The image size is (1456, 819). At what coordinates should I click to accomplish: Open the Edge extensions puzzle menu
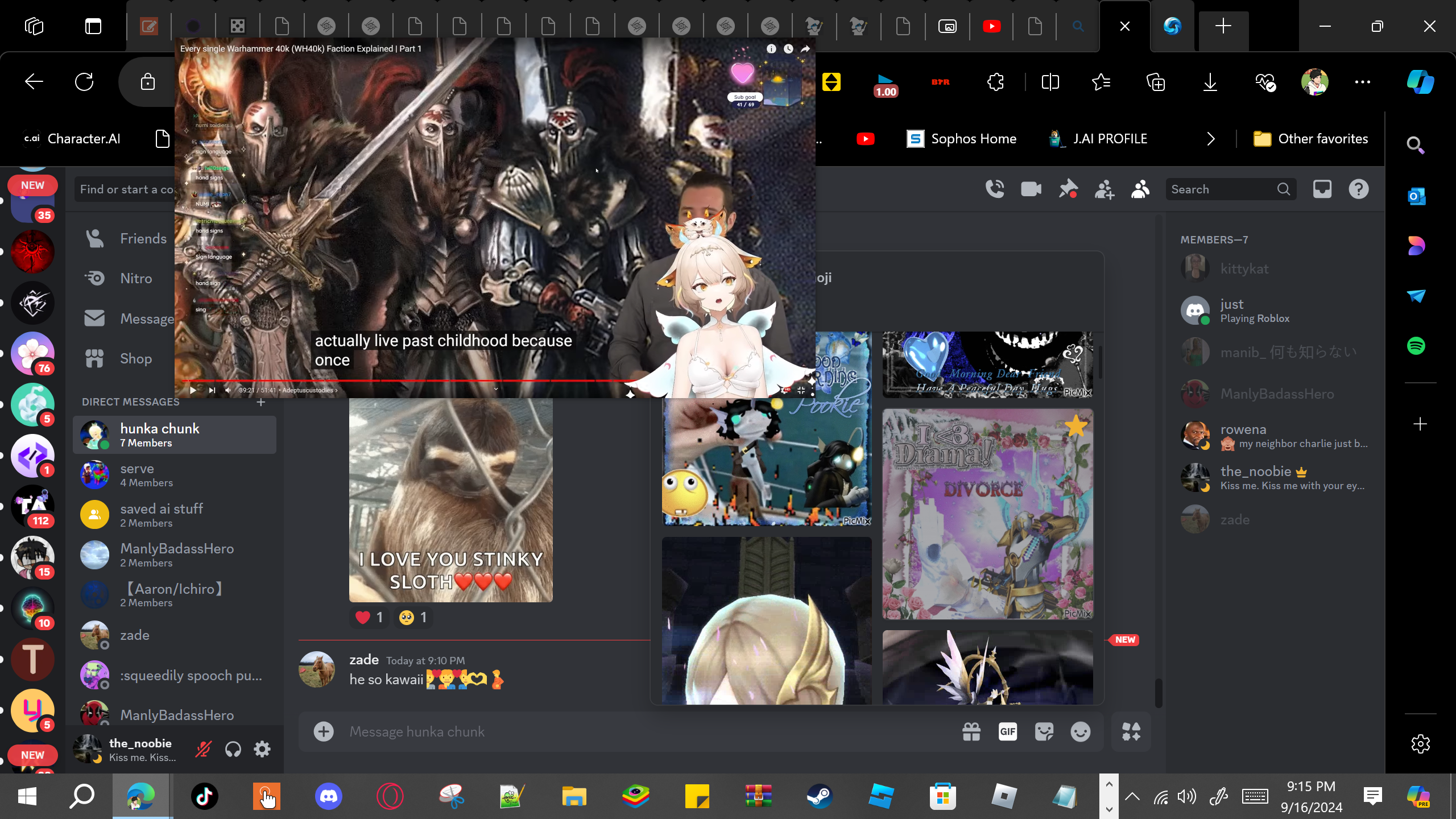[995, 82]
